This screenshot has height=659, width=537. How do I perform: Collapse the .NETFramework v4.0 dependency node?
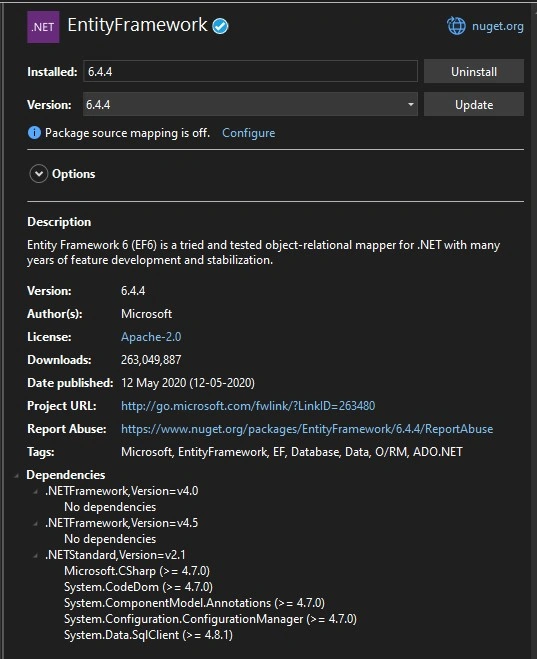click(x=35, y=492)
